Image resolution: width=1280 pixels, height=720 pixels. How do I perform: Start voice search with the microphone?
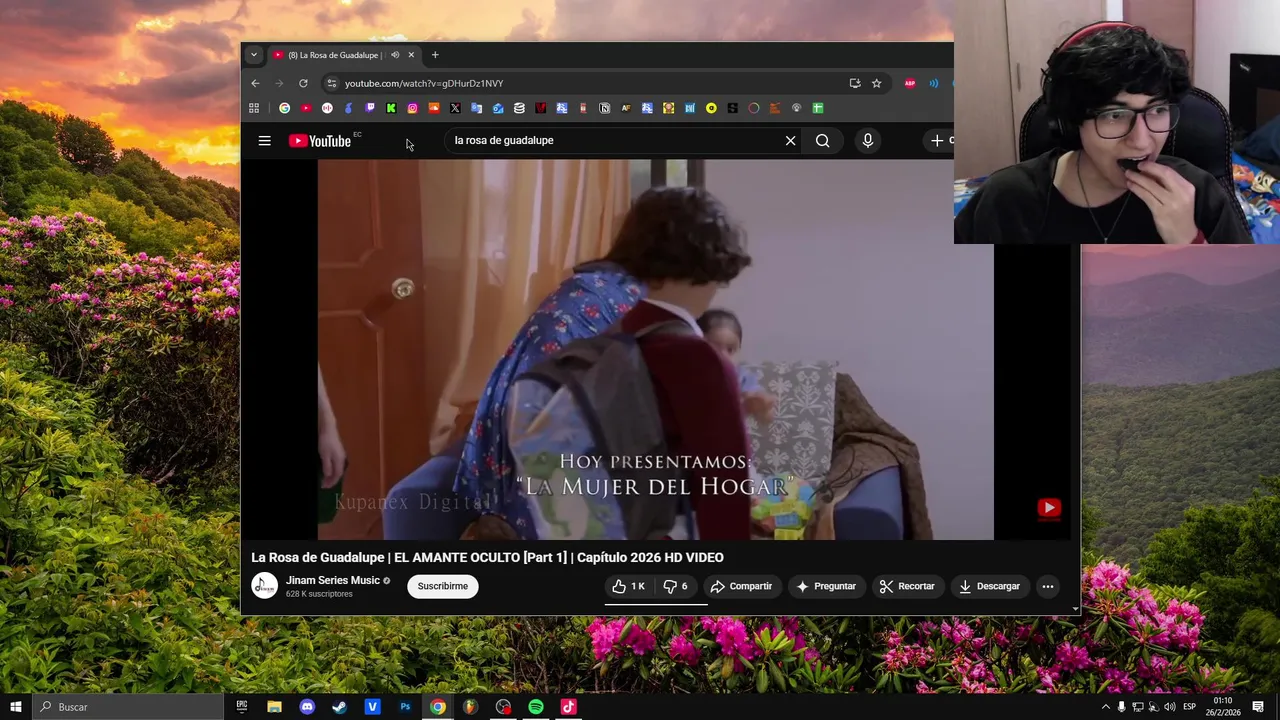pos(868,141)
